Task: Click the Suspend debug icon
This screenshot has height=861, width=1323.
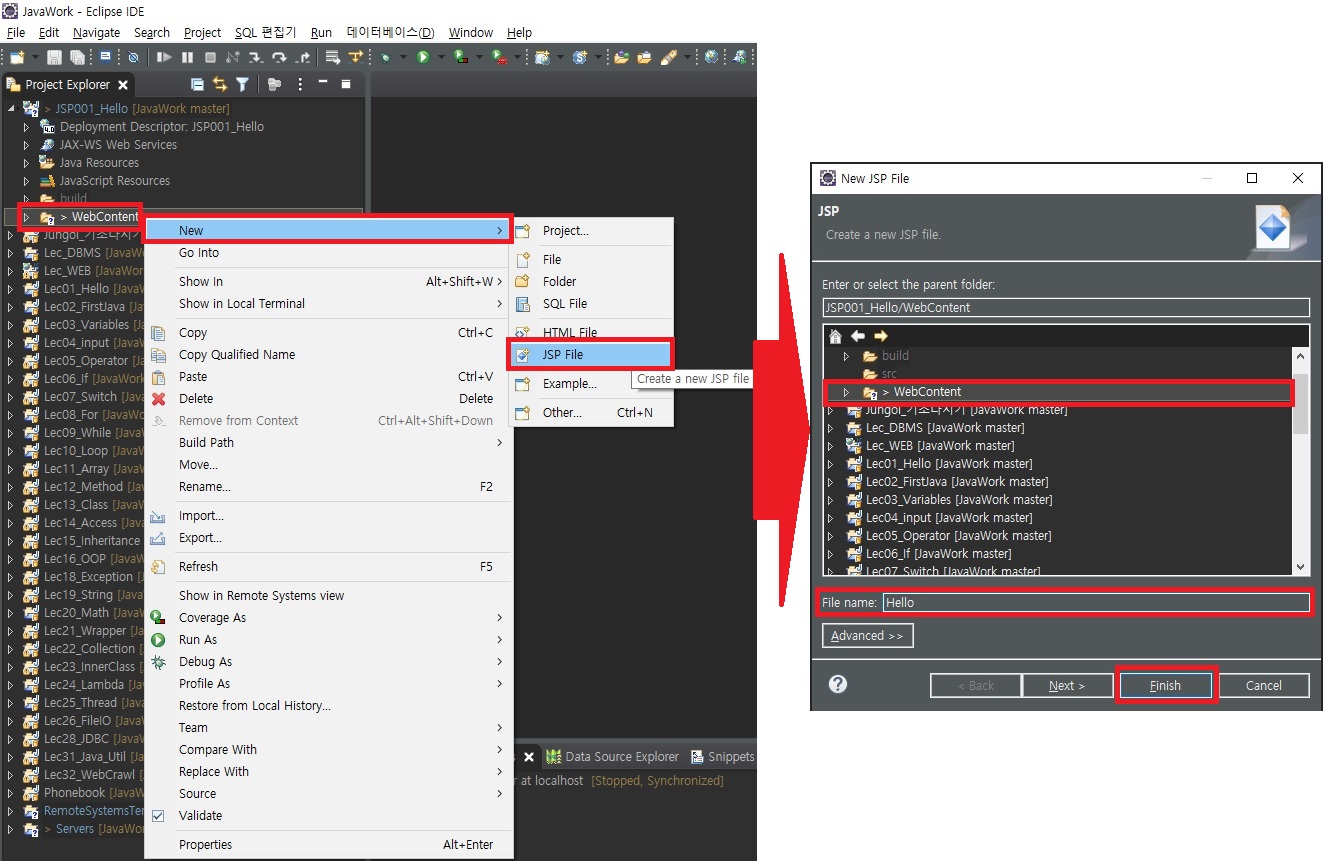Action: (x=187, y=57)
